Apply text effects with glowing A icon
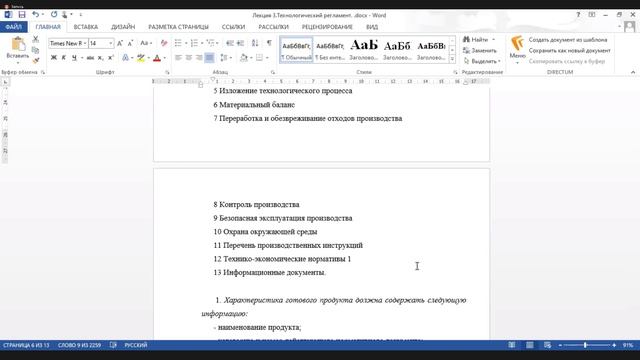 click(125, 58)
